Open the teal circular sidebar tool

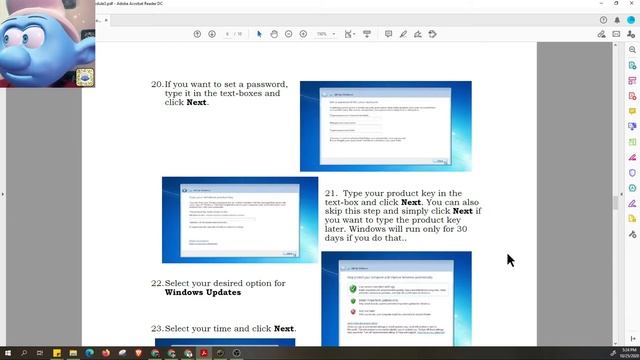click(632, 188)
